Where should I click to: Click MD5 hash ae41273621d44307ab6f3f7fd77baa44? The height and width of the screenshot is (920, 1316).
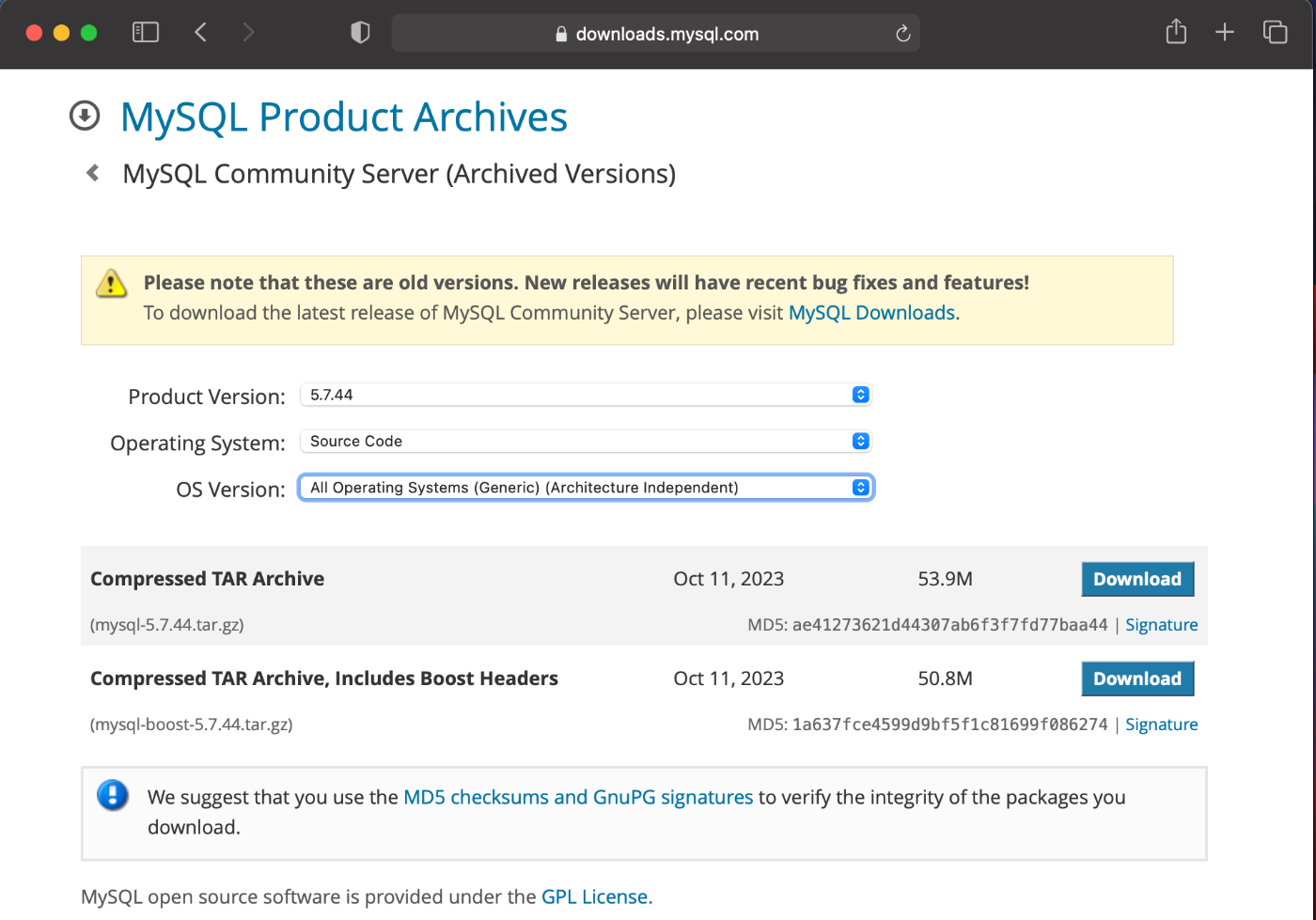tap(949, 625)
